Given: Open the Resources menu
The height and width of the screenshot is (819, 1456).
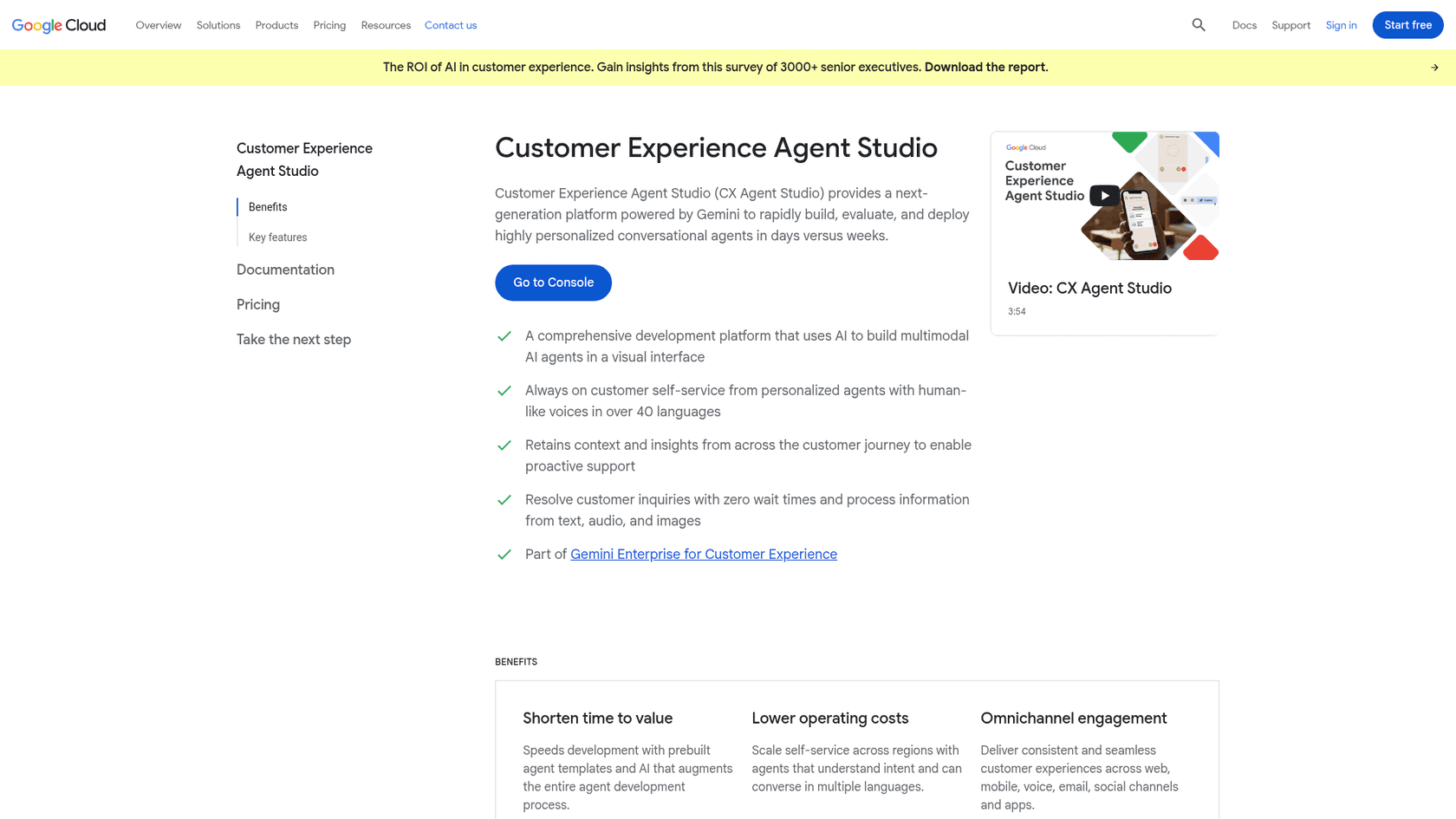Looking at the screenshot, I should pos(386,25).
